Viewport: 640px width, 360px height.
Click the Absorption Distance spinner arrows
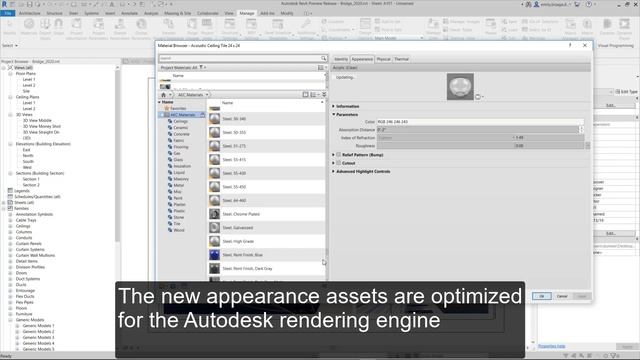(x=581, y=129)
